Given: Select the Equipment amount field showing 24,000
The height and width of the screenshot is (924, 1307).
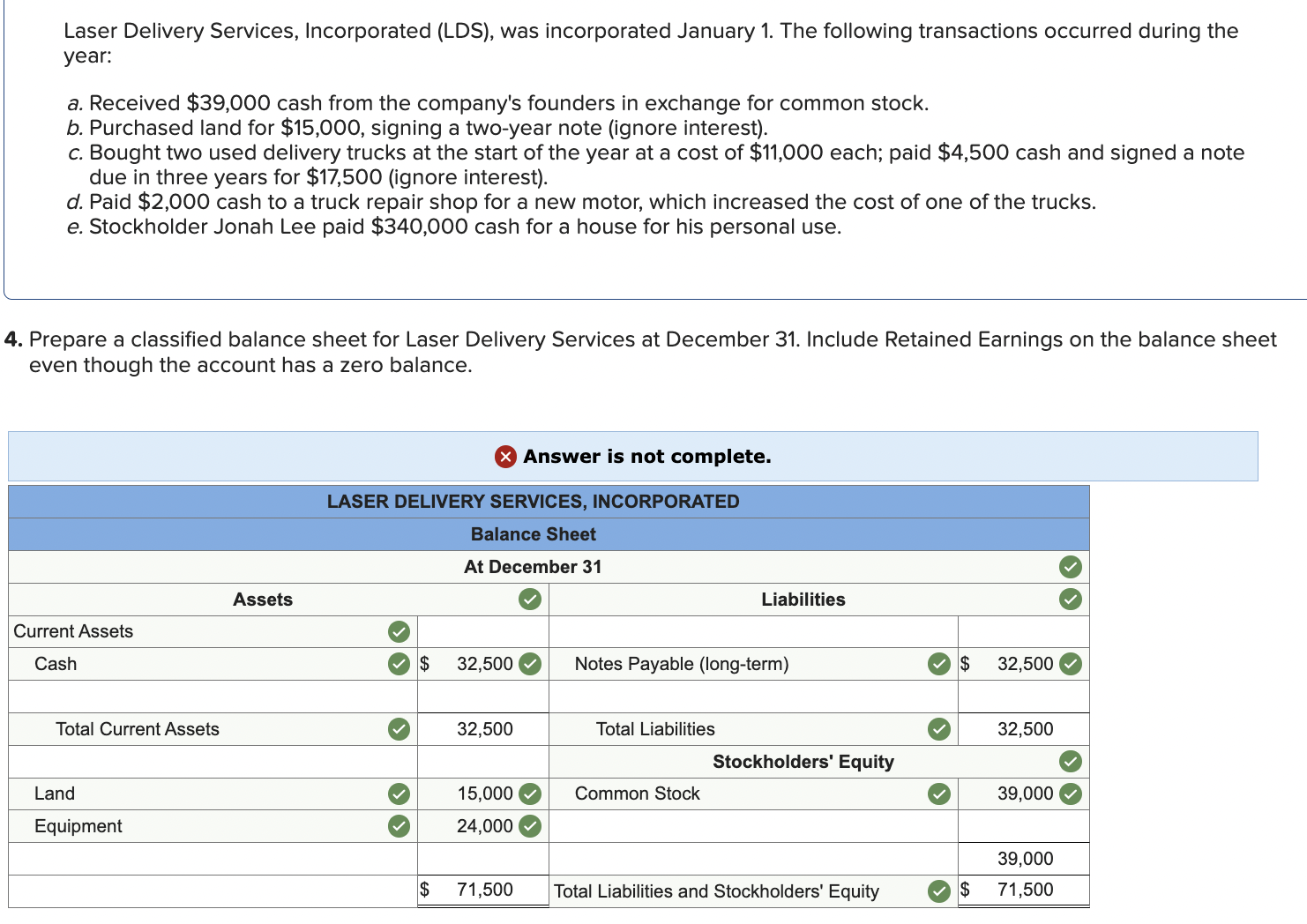Looking at the screenshot, I should coord(483,826).
